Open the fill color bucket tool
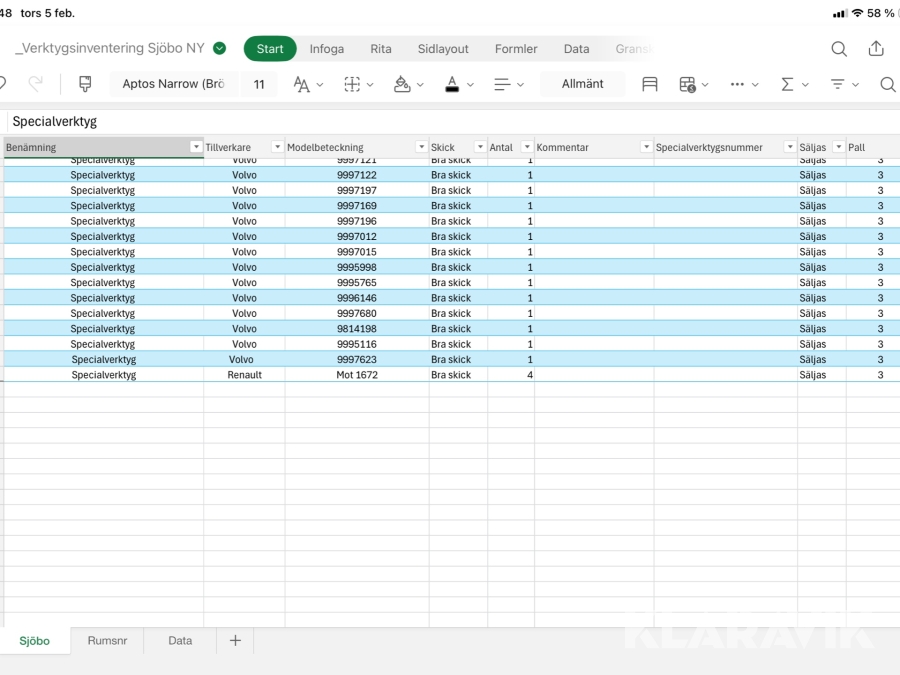The width and height of the screenshot is (900, 675). click(402, 84)
